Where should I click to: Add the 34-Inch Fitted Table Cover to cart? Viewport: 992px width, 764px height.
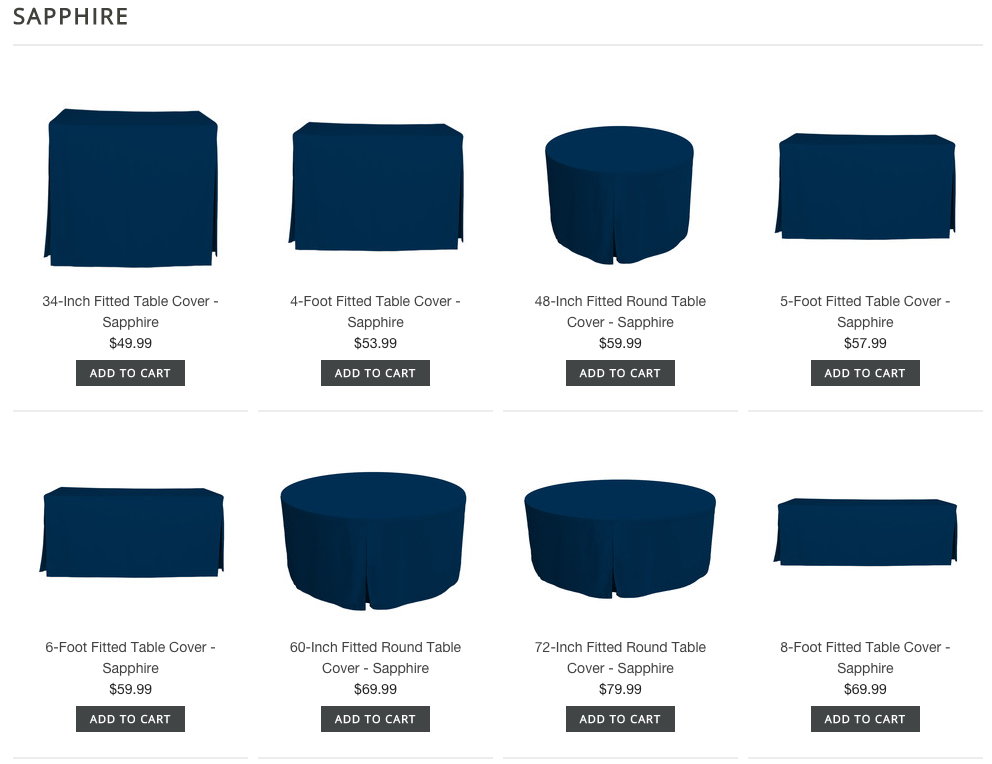tap(130, 373)
